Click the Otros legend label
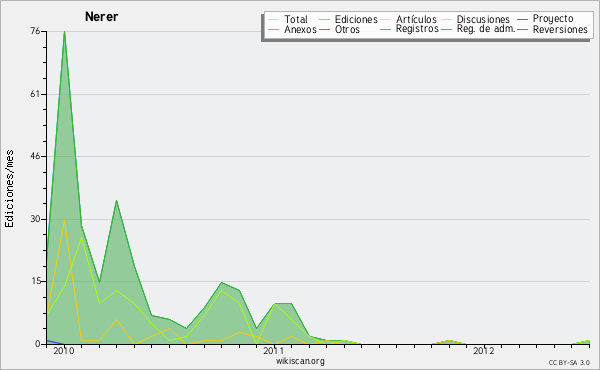600x370 pixels. click(347, 29)
